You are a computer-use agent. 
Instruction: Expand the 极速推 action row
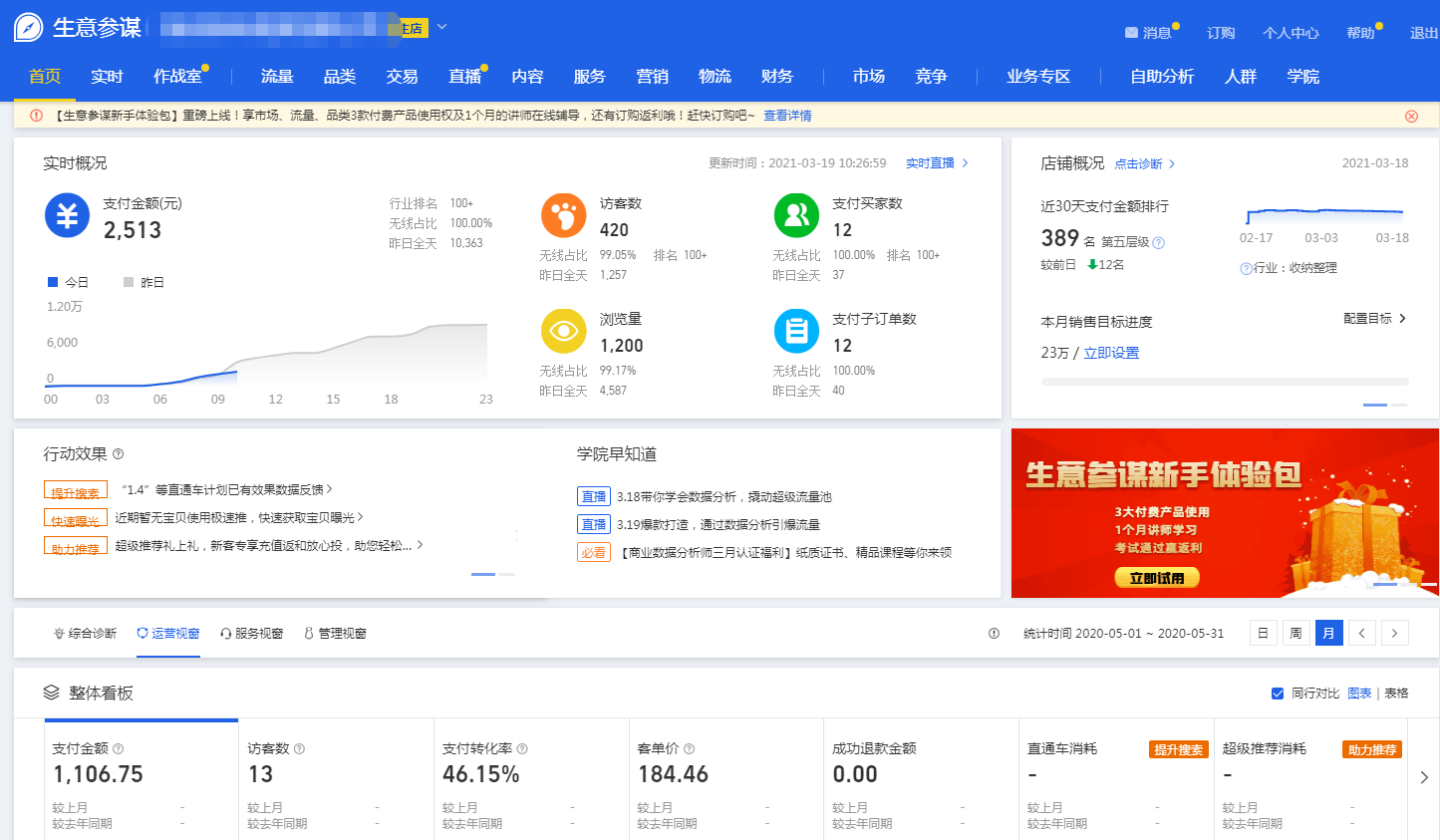click(x=239, y=518)
